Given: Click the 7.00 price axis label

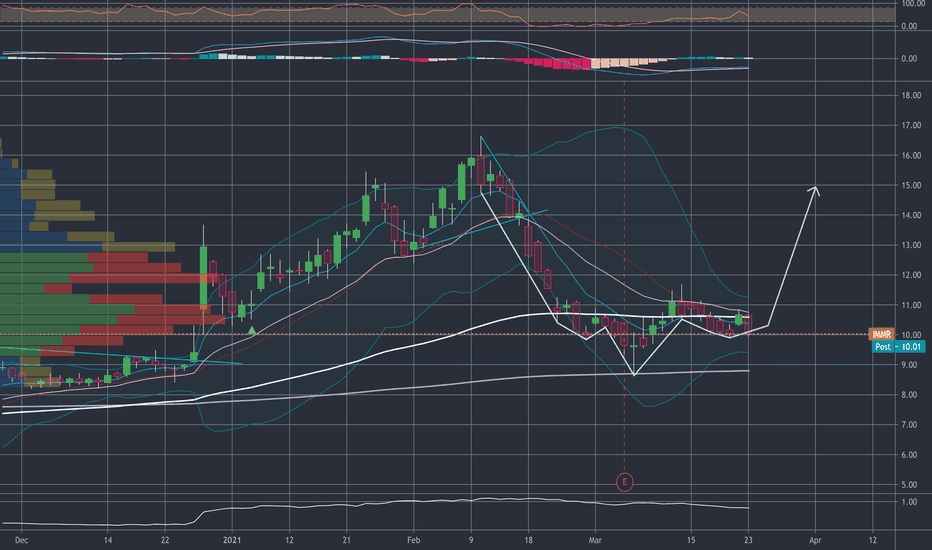Looking at the screenshot, I should coord(909,425).
